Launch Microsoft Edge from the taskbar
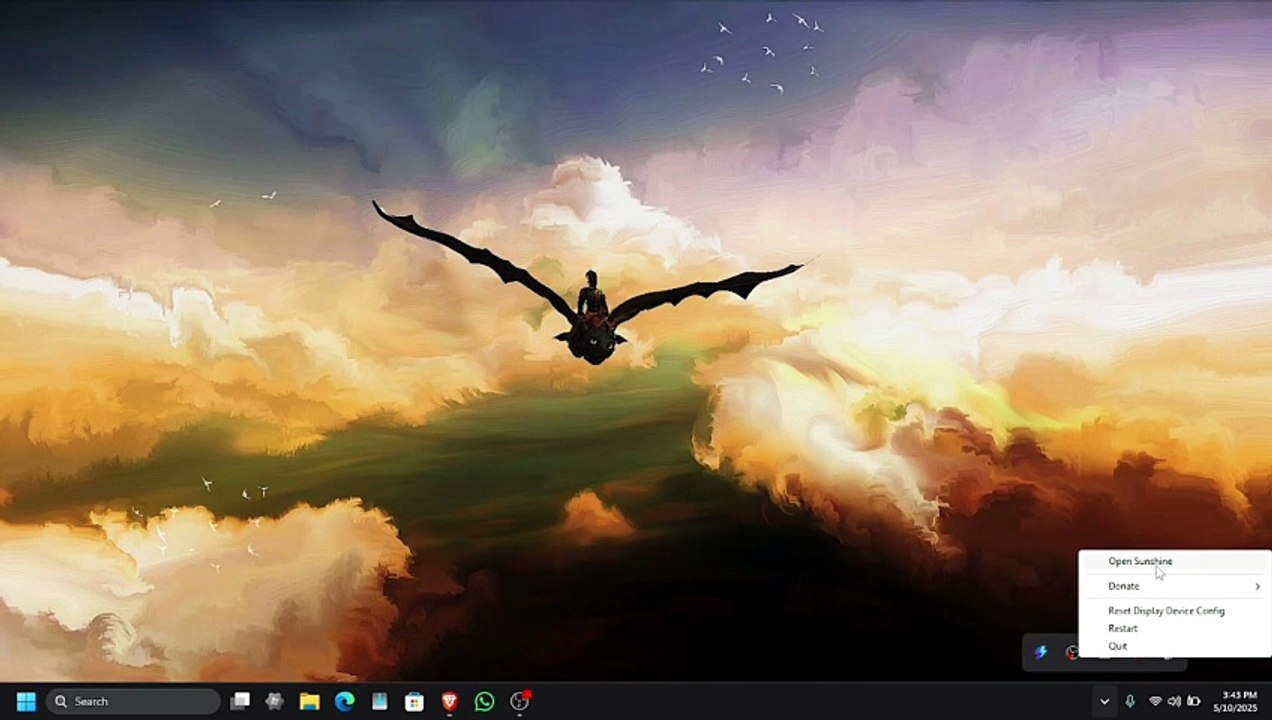The image size is (1272, 720). point(344,701)
